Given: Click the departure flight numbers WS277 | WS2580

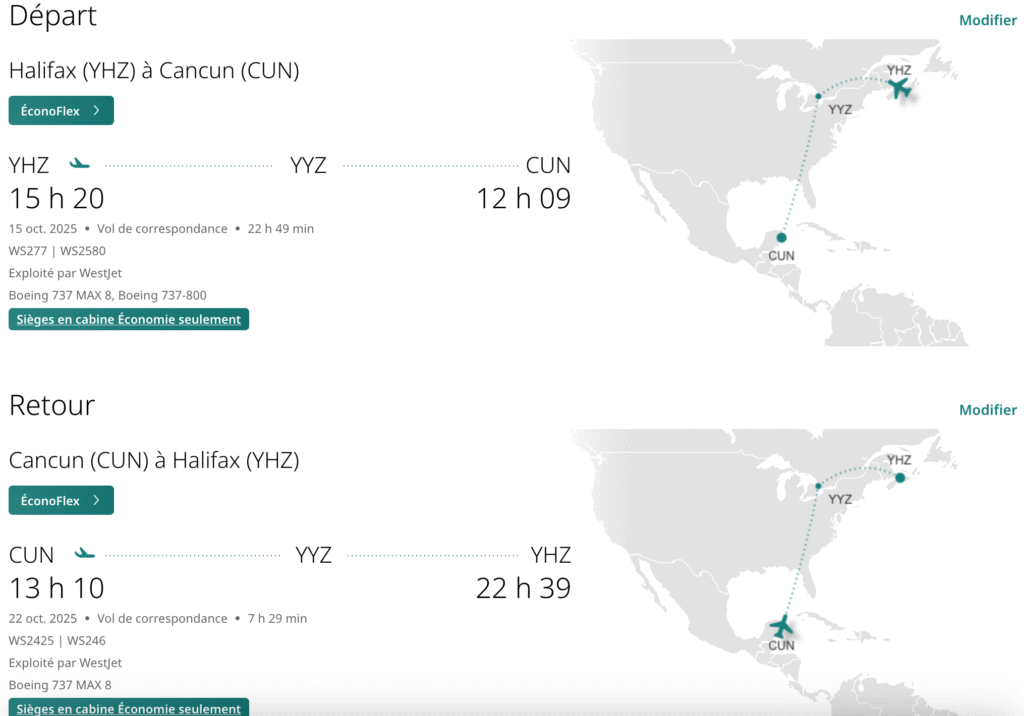Looking at the screenshot, I should point(57,250).
